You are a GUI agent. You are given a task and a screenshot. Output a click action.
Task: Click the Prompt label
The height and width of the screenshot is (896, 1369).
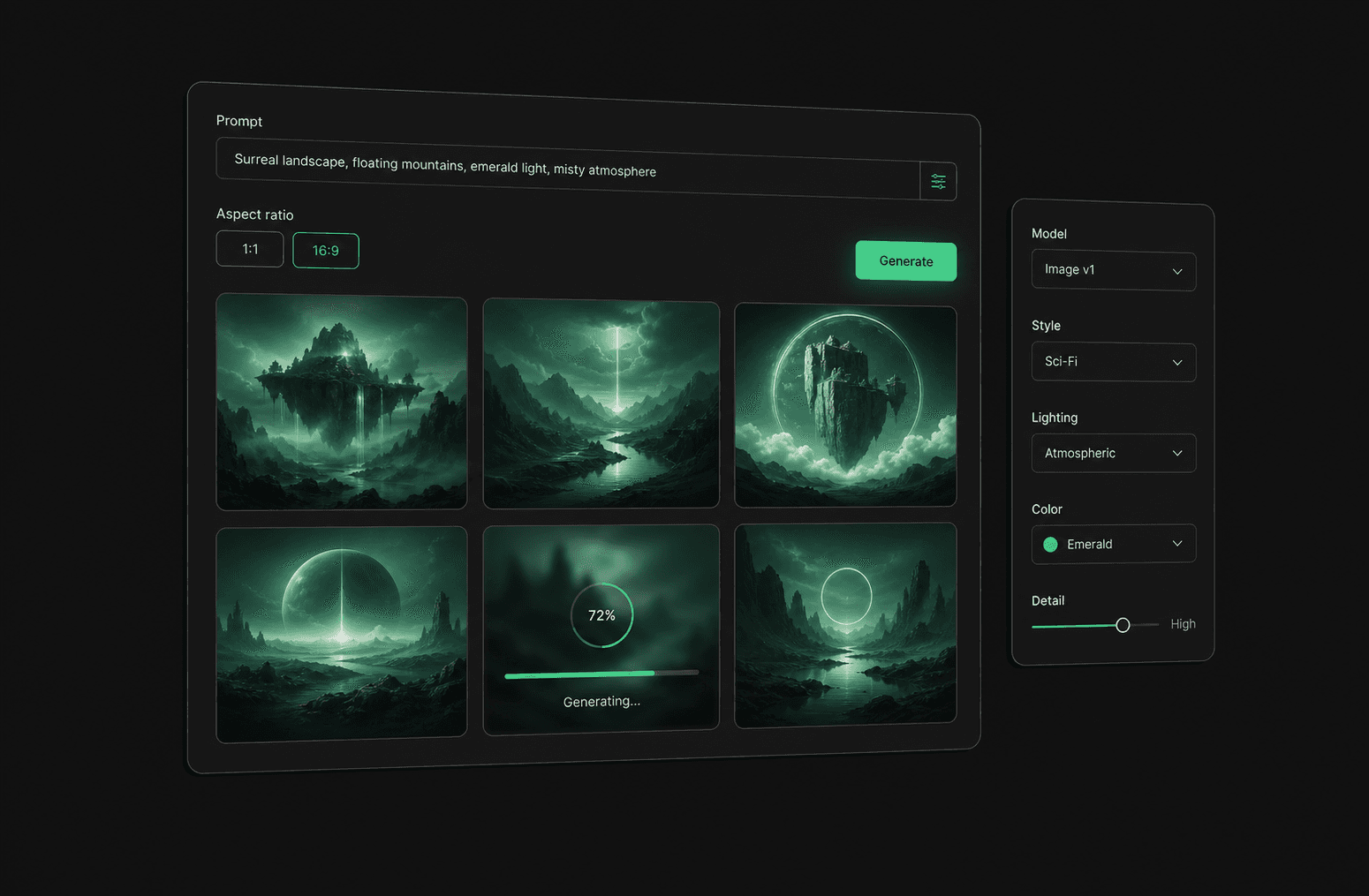point(239,121)
